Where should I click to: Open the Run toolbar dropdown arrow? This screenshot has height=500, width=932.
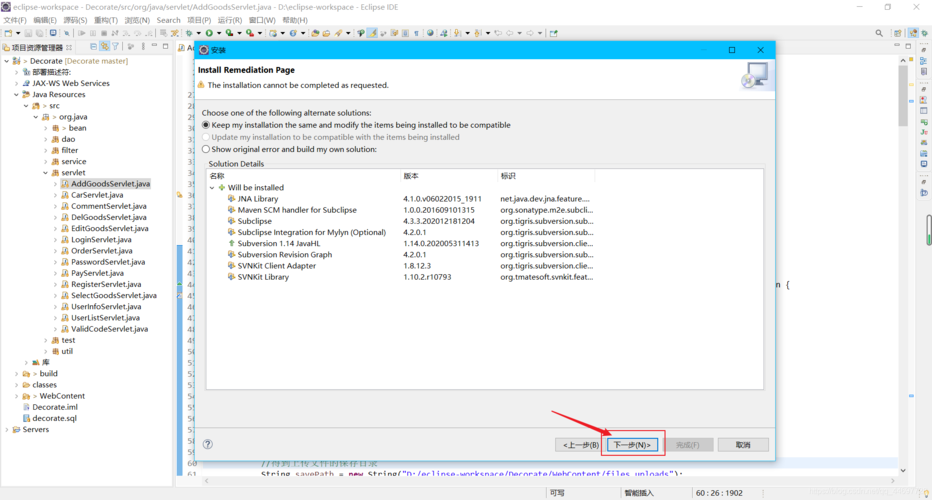point(219,33)
